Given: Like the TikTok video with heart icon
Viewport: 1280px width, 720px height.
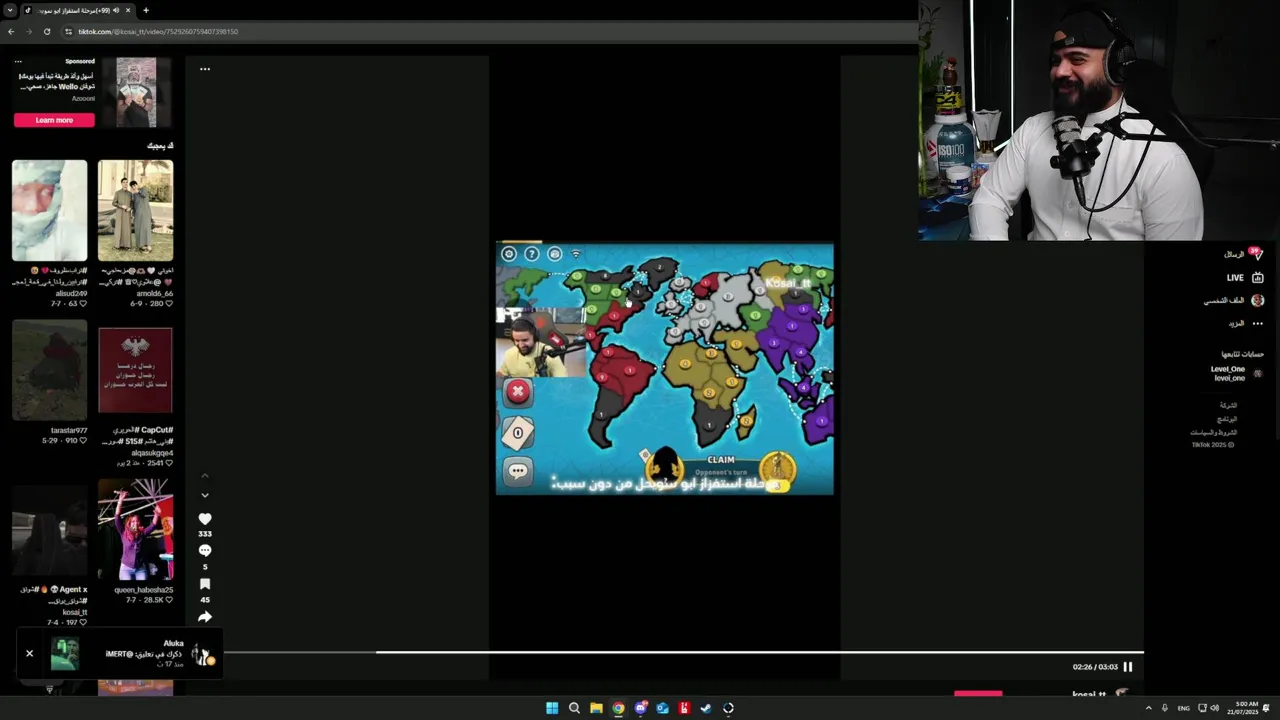Looking at the screenshot, I should click(205, 519).
